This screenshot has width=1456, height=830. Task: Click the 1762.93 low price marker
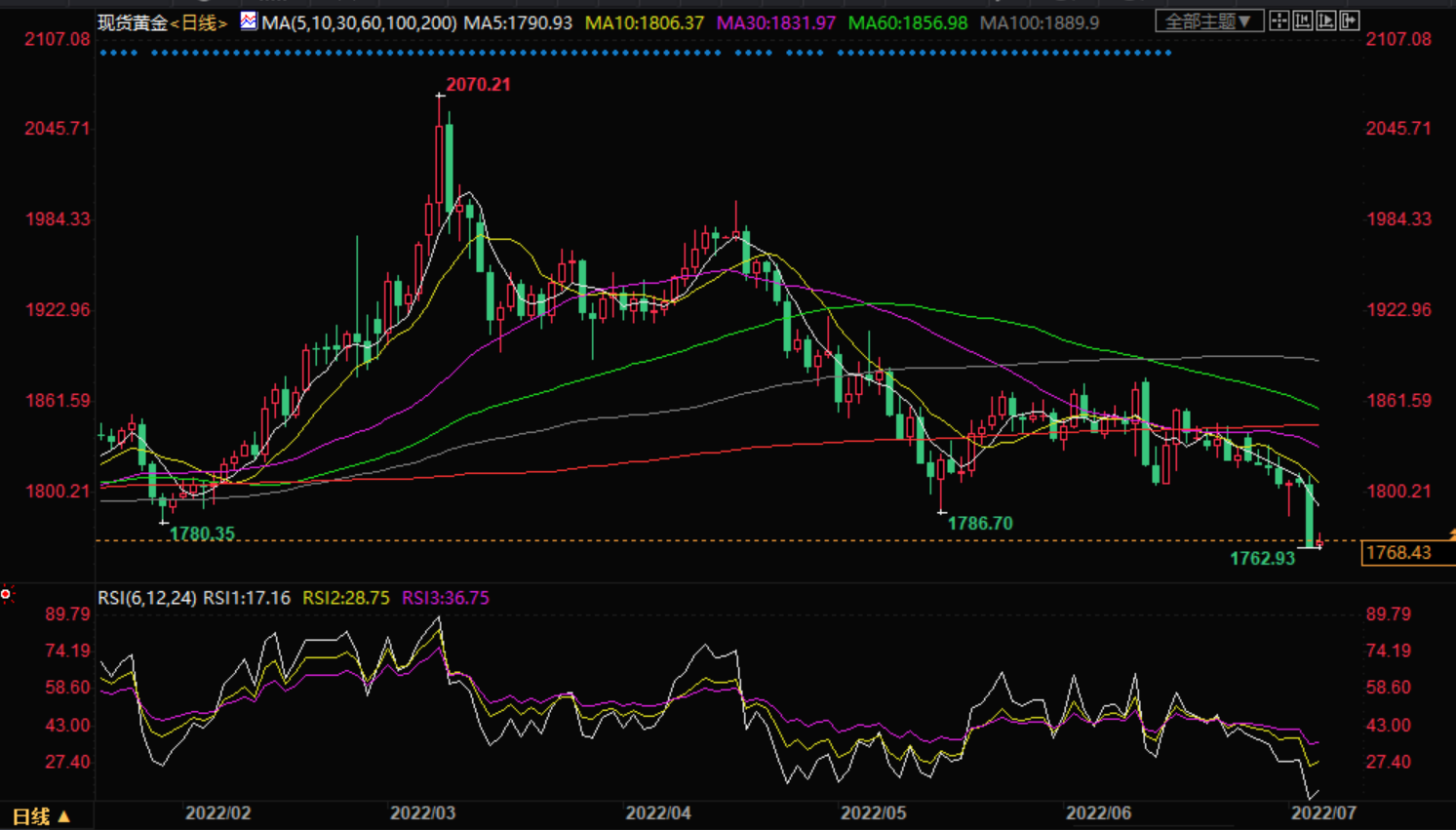(x=1262, y=559)
